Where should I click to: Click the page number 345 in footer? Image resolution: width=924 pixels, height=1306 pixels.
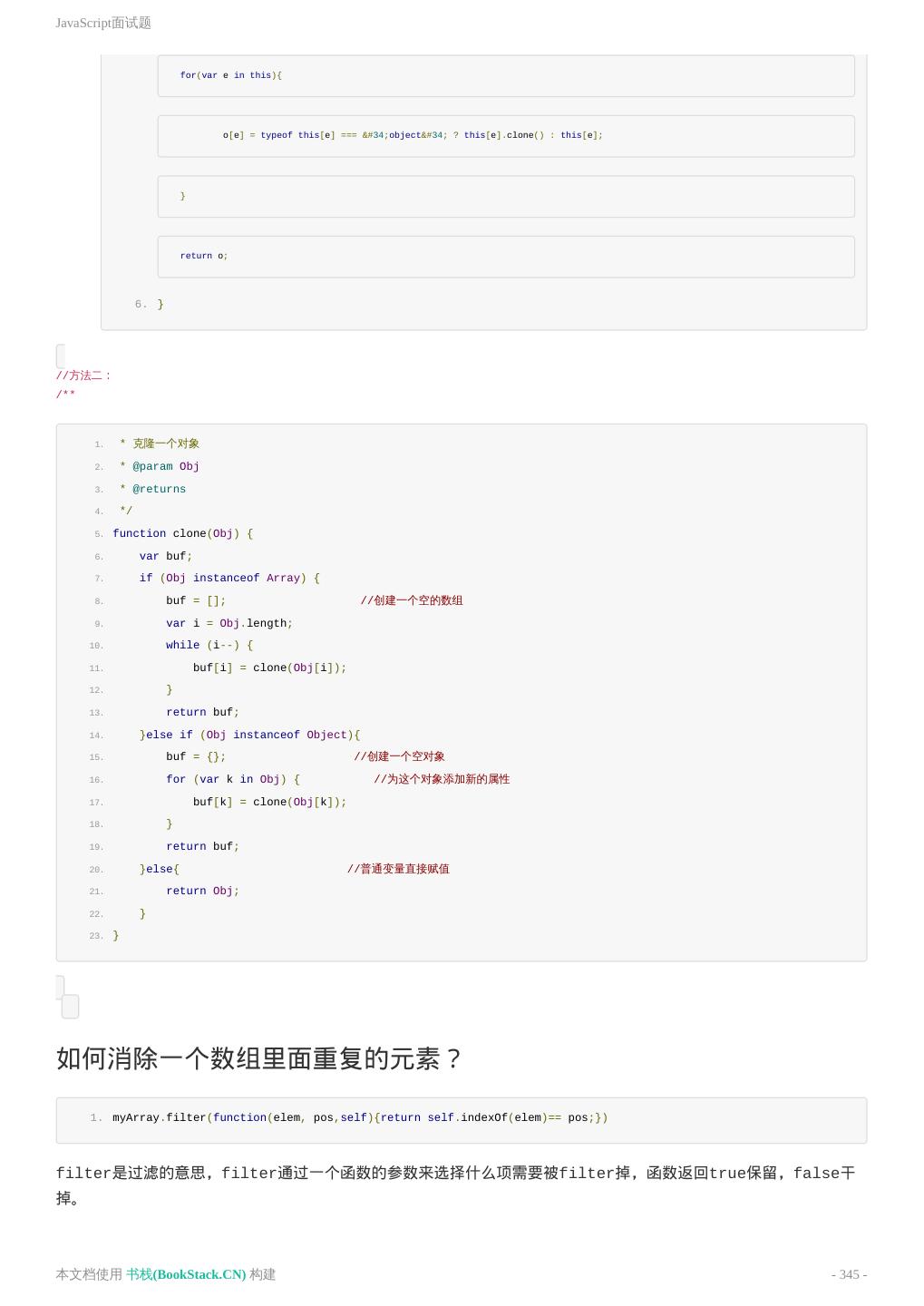tap(849, 1274)
